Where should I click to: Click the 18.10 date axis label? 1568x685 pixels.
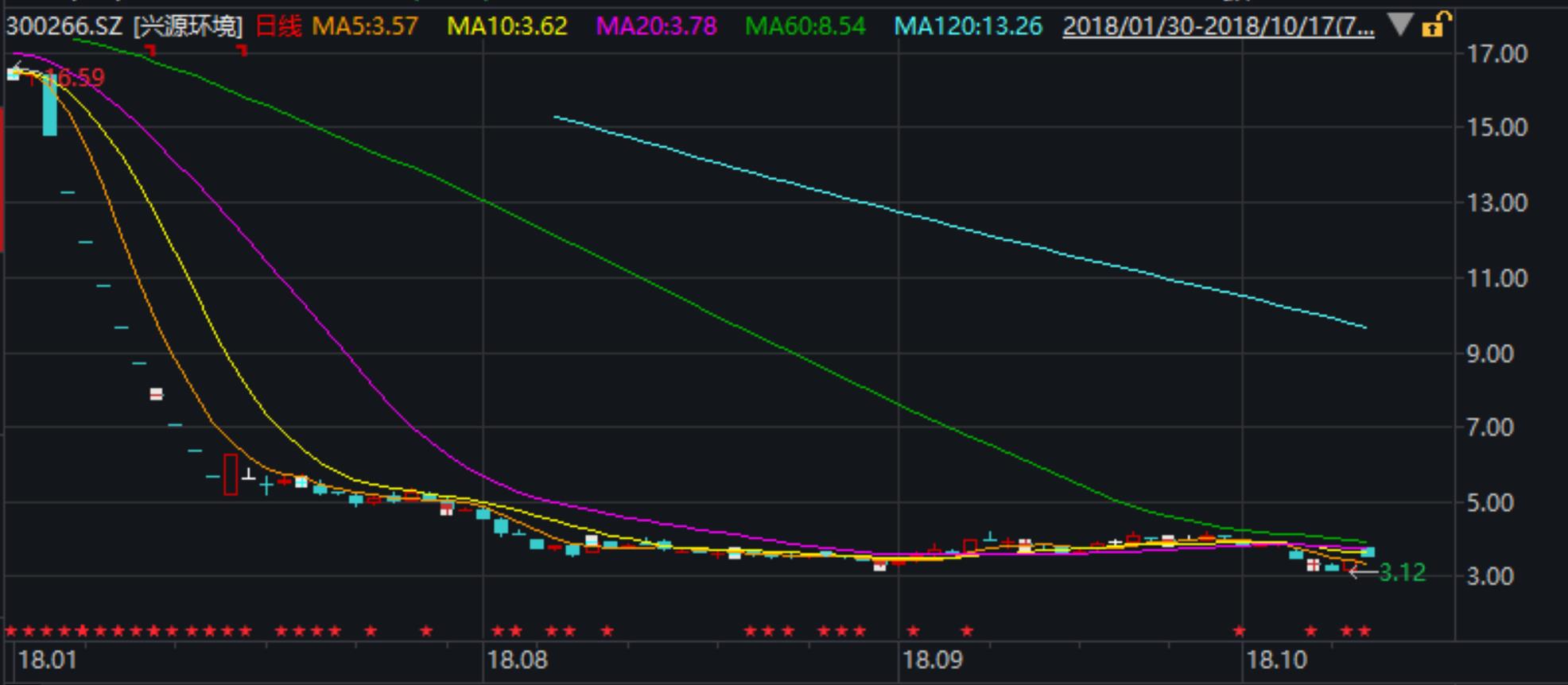point(1277,660)
